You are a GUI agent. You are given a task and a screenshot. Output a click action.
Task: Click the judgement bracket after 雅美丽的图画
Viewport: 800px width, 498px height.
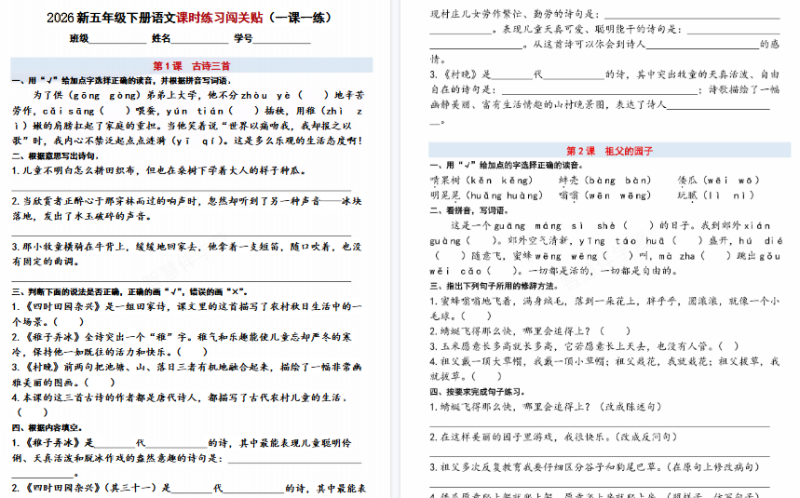[x=99, y=382]
